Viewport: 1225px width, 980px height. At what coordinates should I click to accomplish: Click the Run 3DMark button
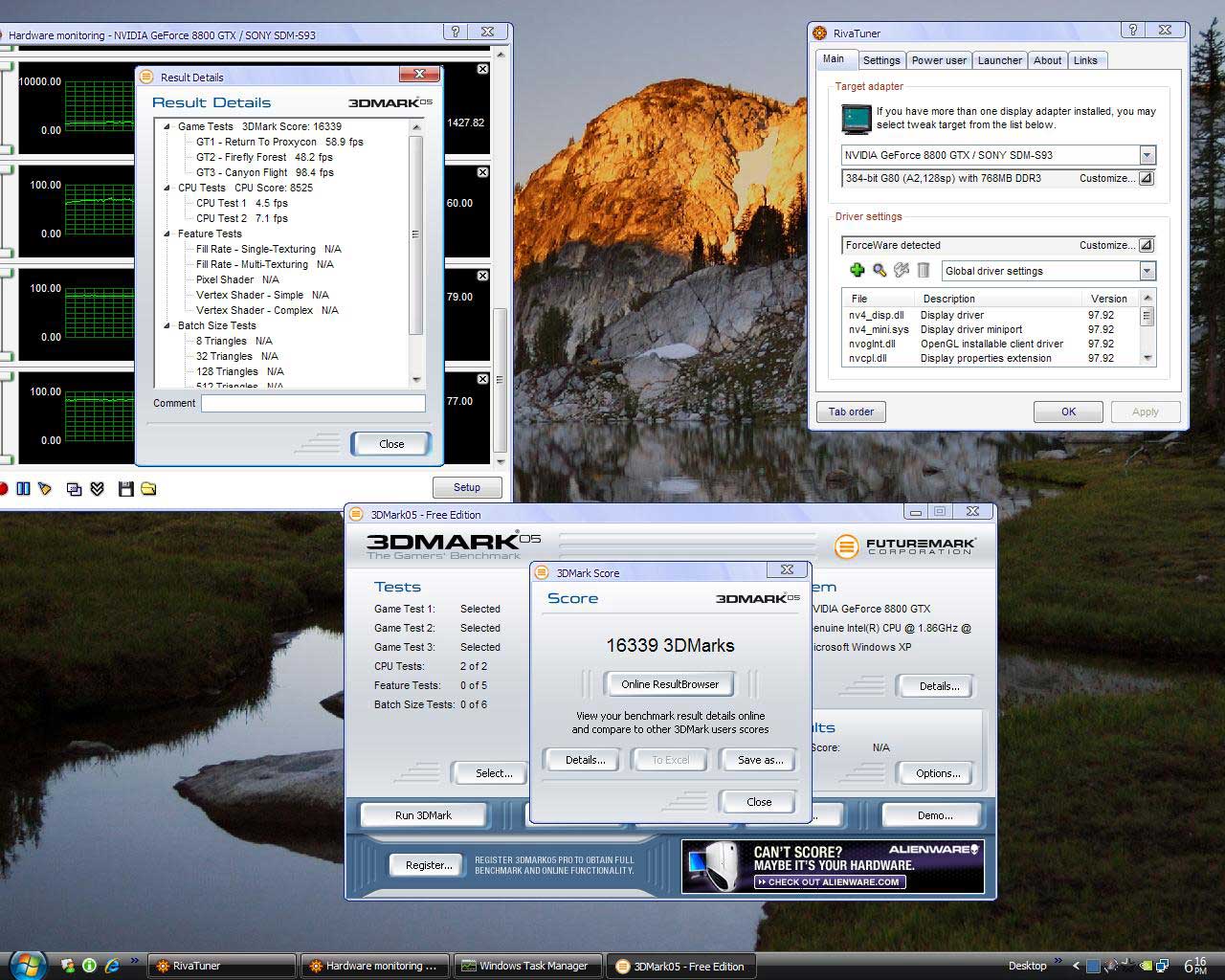point(423,815)
